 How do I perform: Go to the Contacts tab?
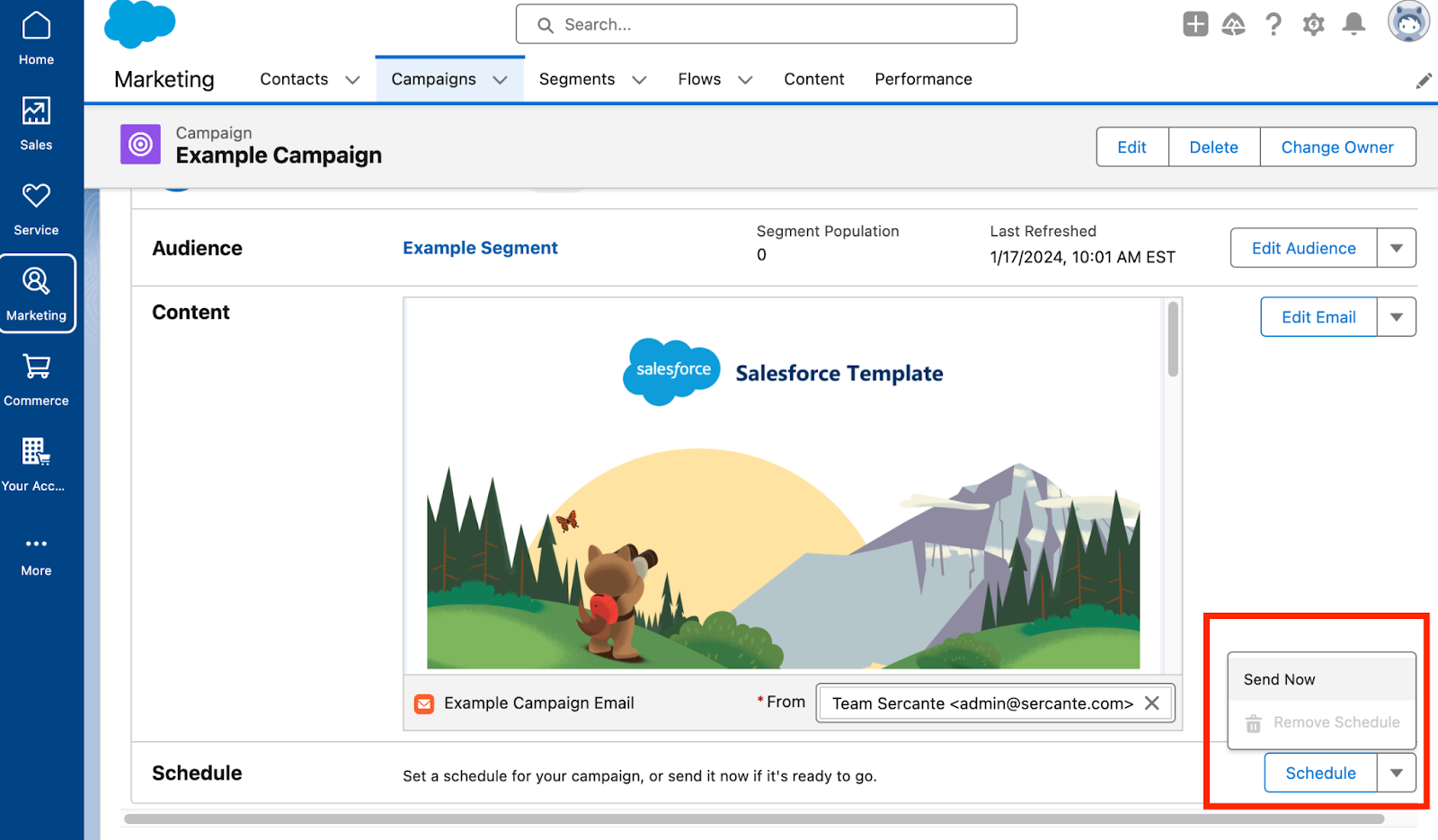294,79
